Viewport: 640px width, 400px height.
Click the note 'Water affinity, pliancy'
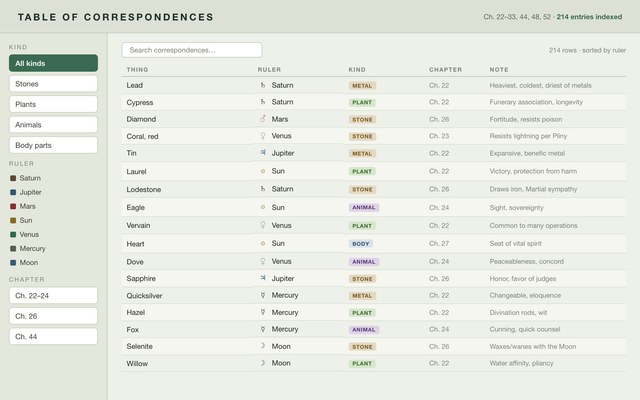521,363
